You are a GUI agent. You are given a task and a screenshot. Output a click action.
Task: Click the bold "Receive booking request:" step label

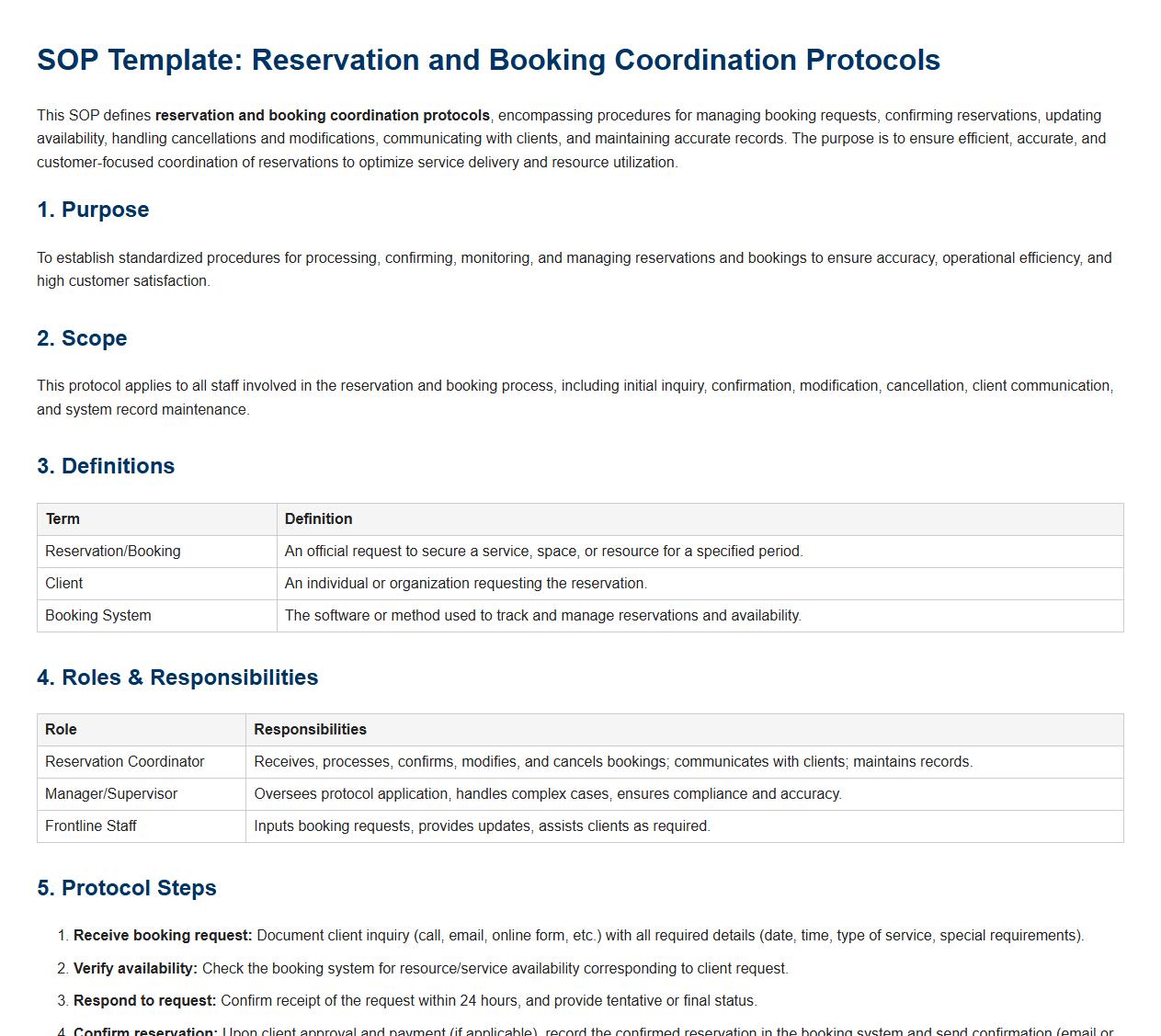tap(163, 936)
